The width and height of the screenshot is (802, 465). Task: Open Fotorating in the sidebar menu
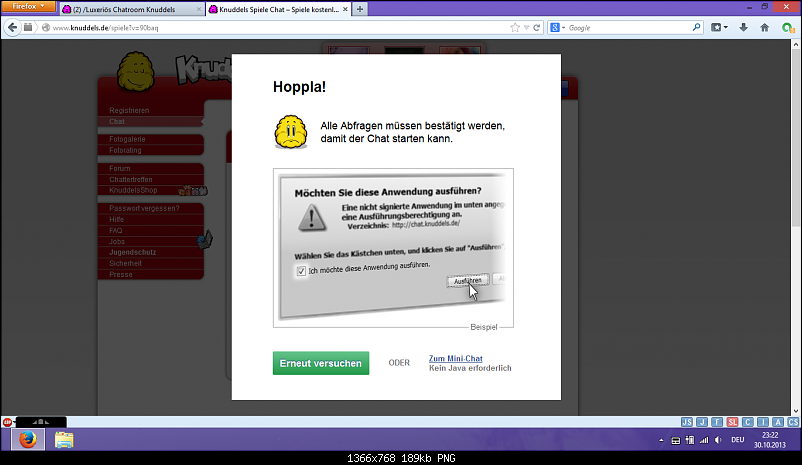125,150
